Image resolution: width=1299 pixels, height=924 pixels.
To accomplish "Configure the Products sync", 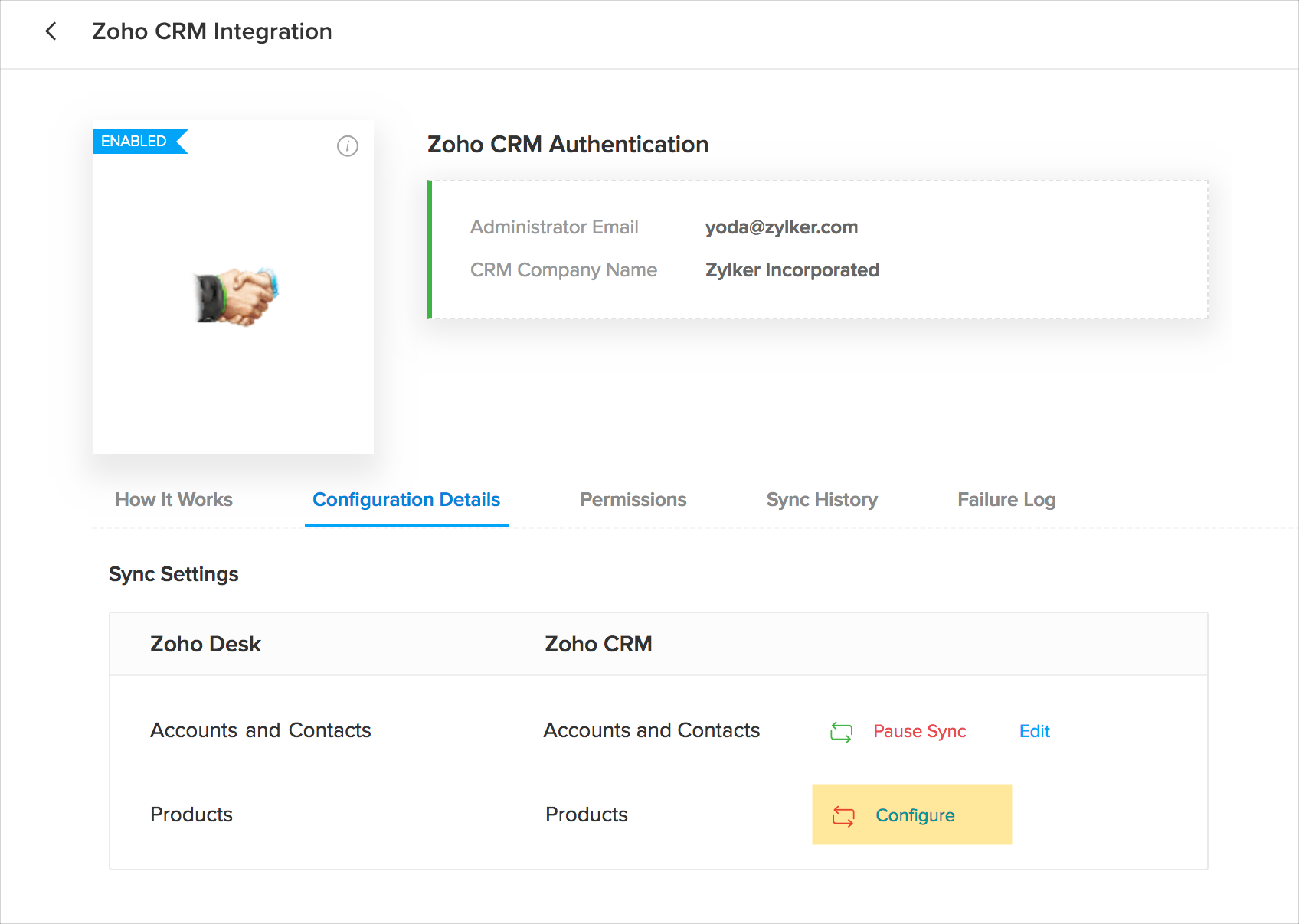I will [x=915, y=816].
